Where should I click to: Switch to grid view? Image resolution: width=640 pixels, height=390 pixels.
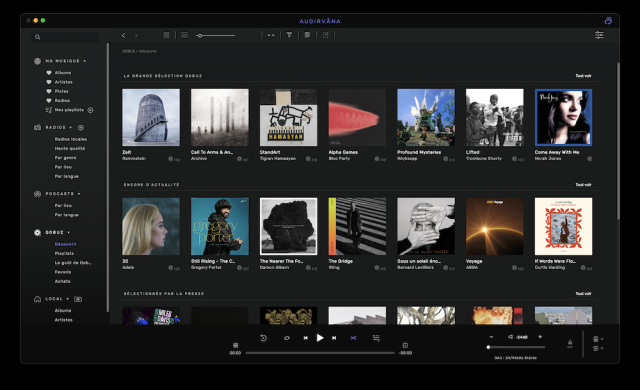pyautogui.click(x=166, y=35)
